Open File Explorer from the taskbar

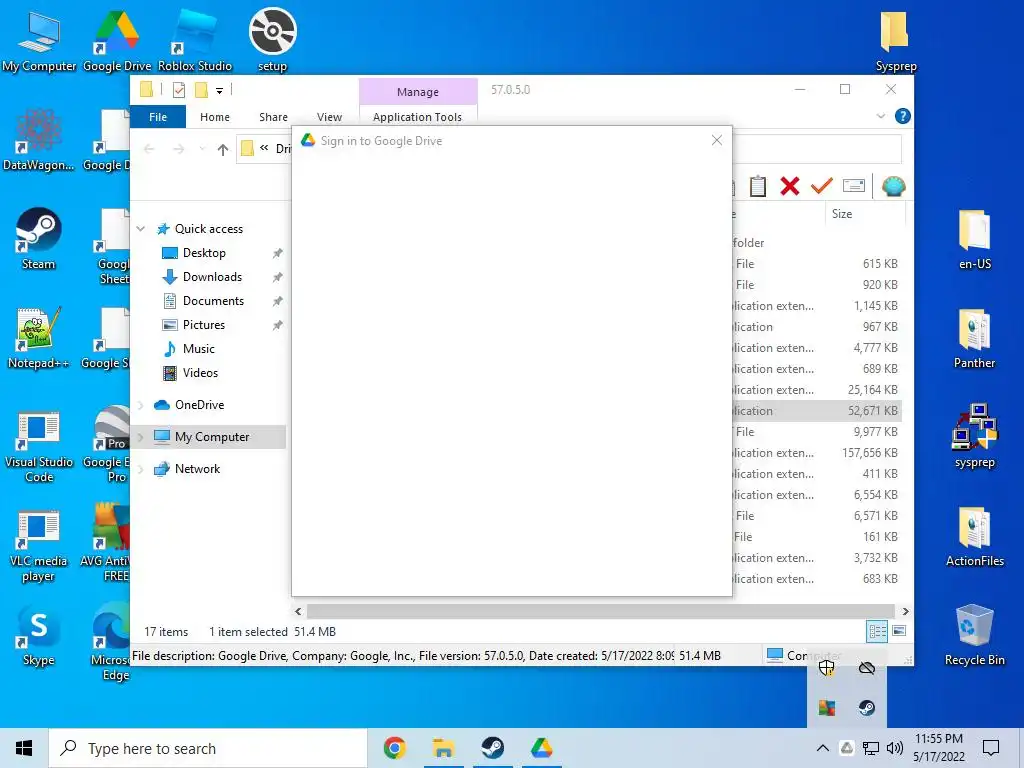[x=443, y=748]
